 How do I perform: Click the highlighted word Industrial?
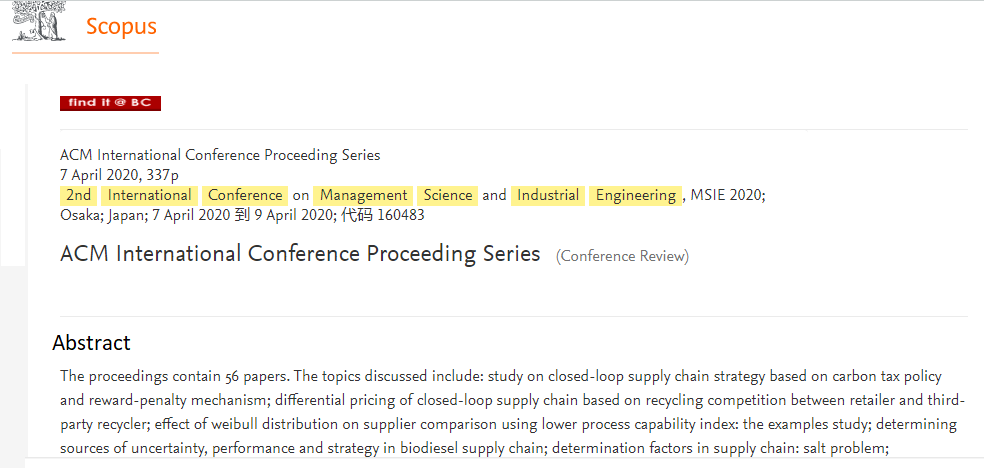548,196
